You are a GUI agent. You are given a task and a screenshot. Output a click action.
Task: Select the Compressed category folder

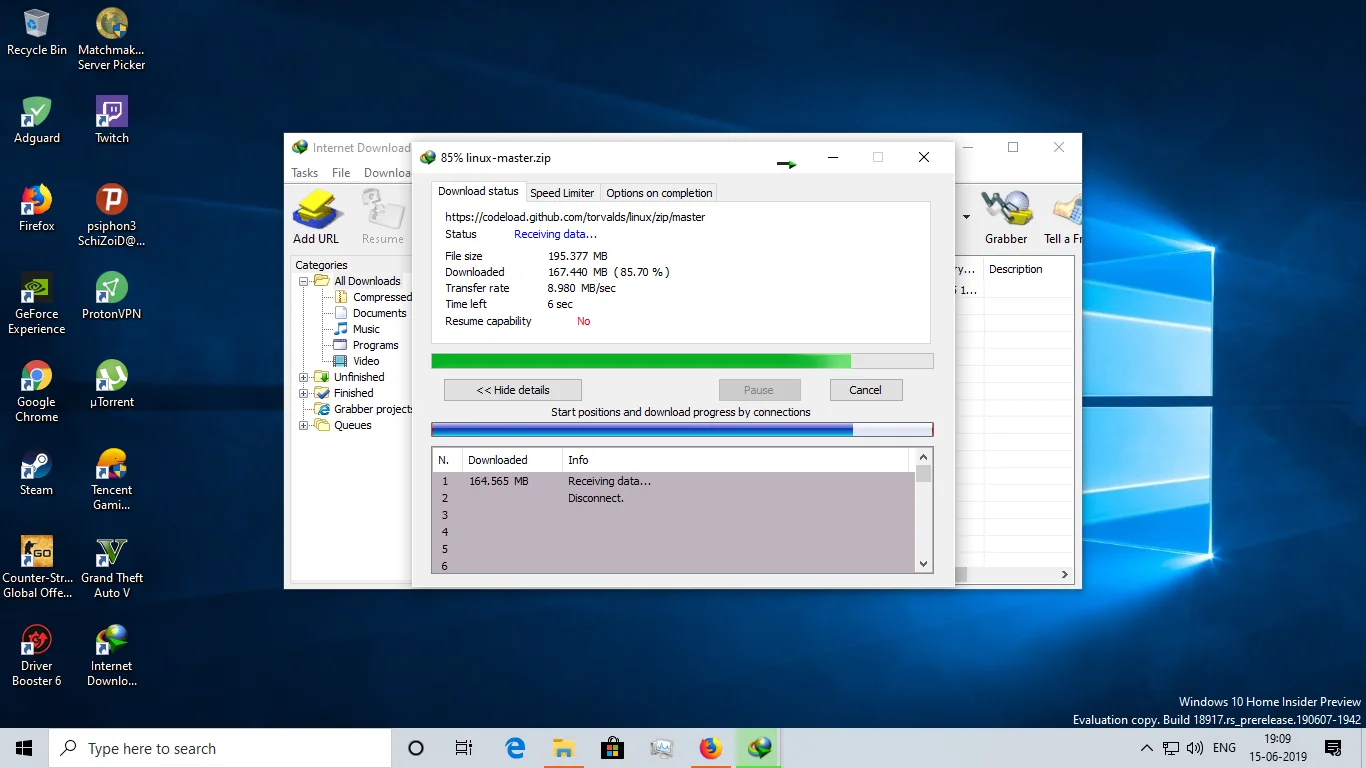click(381, 297)
